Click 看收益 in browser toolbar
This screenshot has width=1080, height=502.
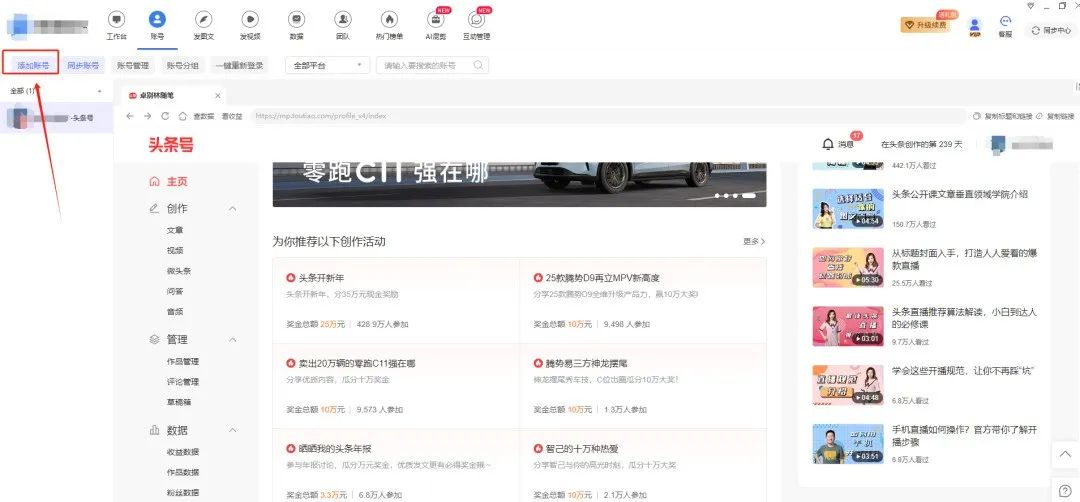coord(231,116)
